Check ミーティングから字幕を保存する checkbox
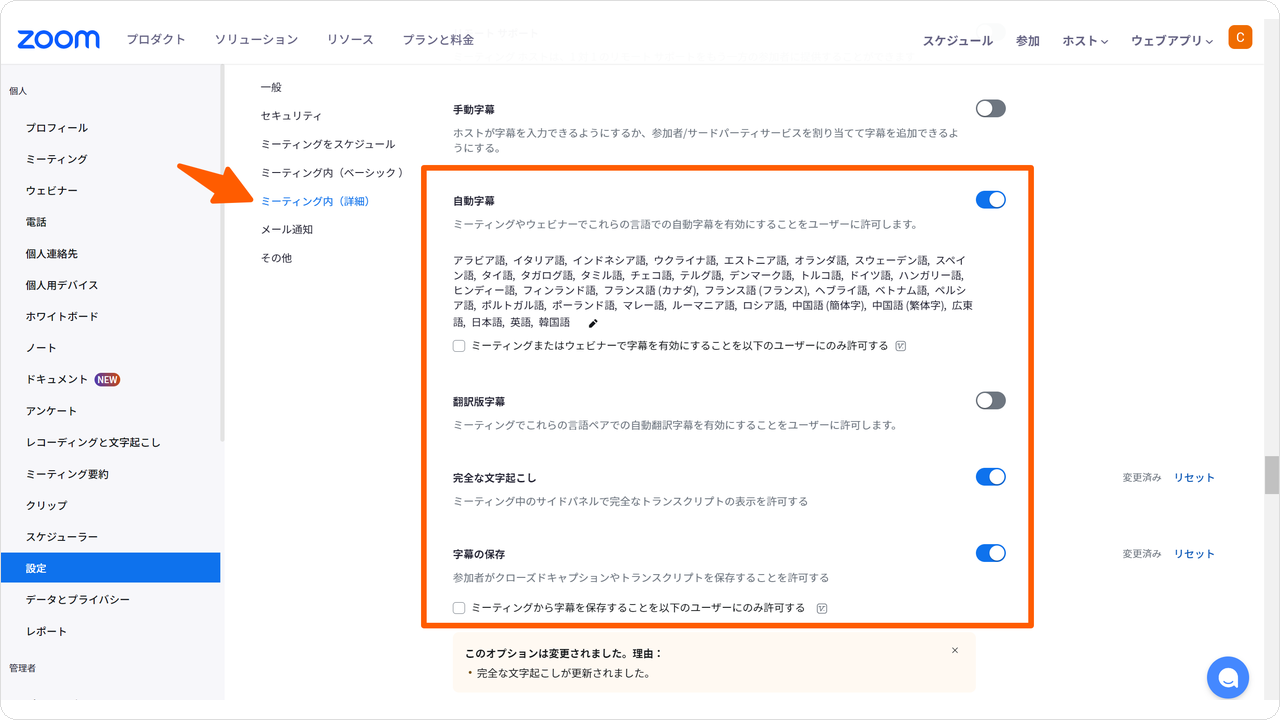This screenshot has height=720, width=1280. click(x=459, y=608)
